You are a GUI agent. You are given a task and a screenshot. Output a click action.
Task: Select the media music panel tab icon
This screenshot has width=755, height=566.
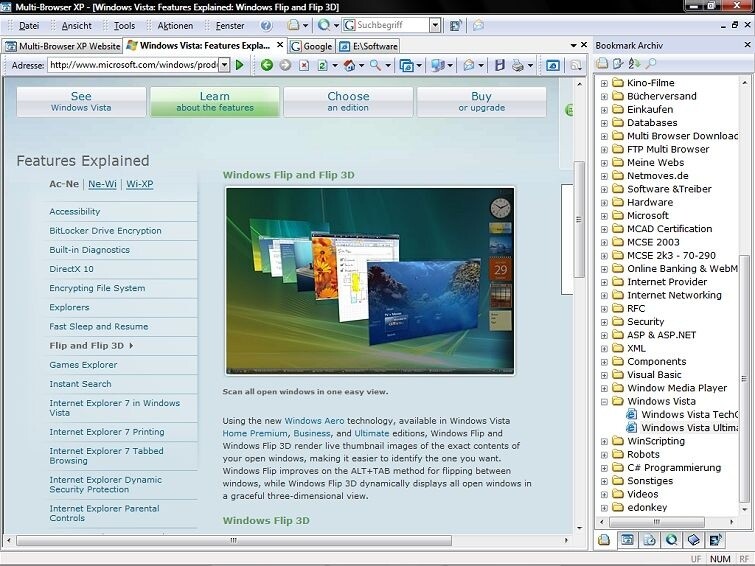click(x=716, y=540)
